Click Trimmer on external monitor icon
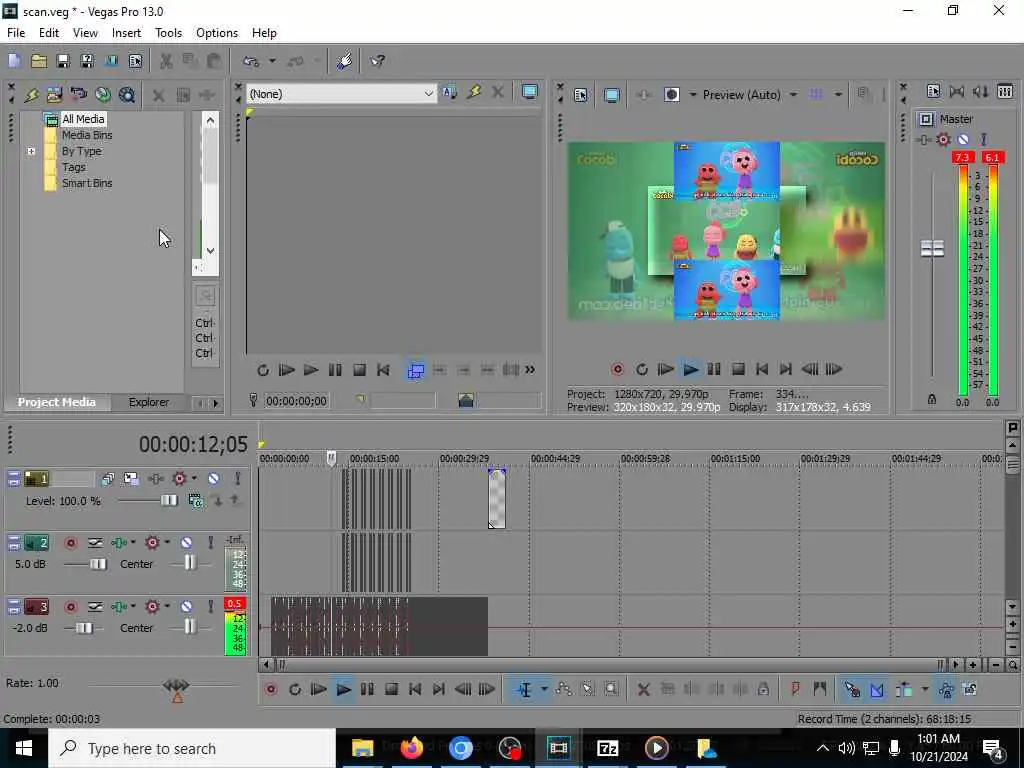 point(530,93)
